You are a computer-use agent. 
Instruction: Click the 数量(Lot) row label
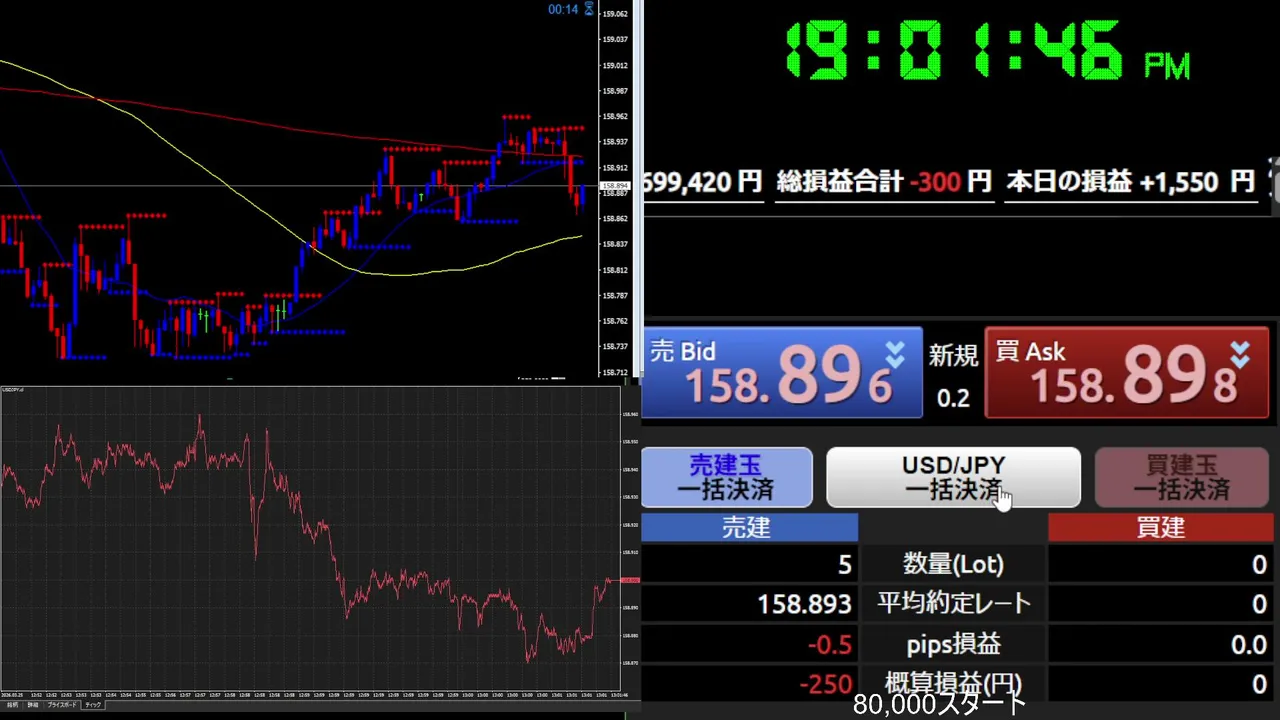click(x=953, y=565)
